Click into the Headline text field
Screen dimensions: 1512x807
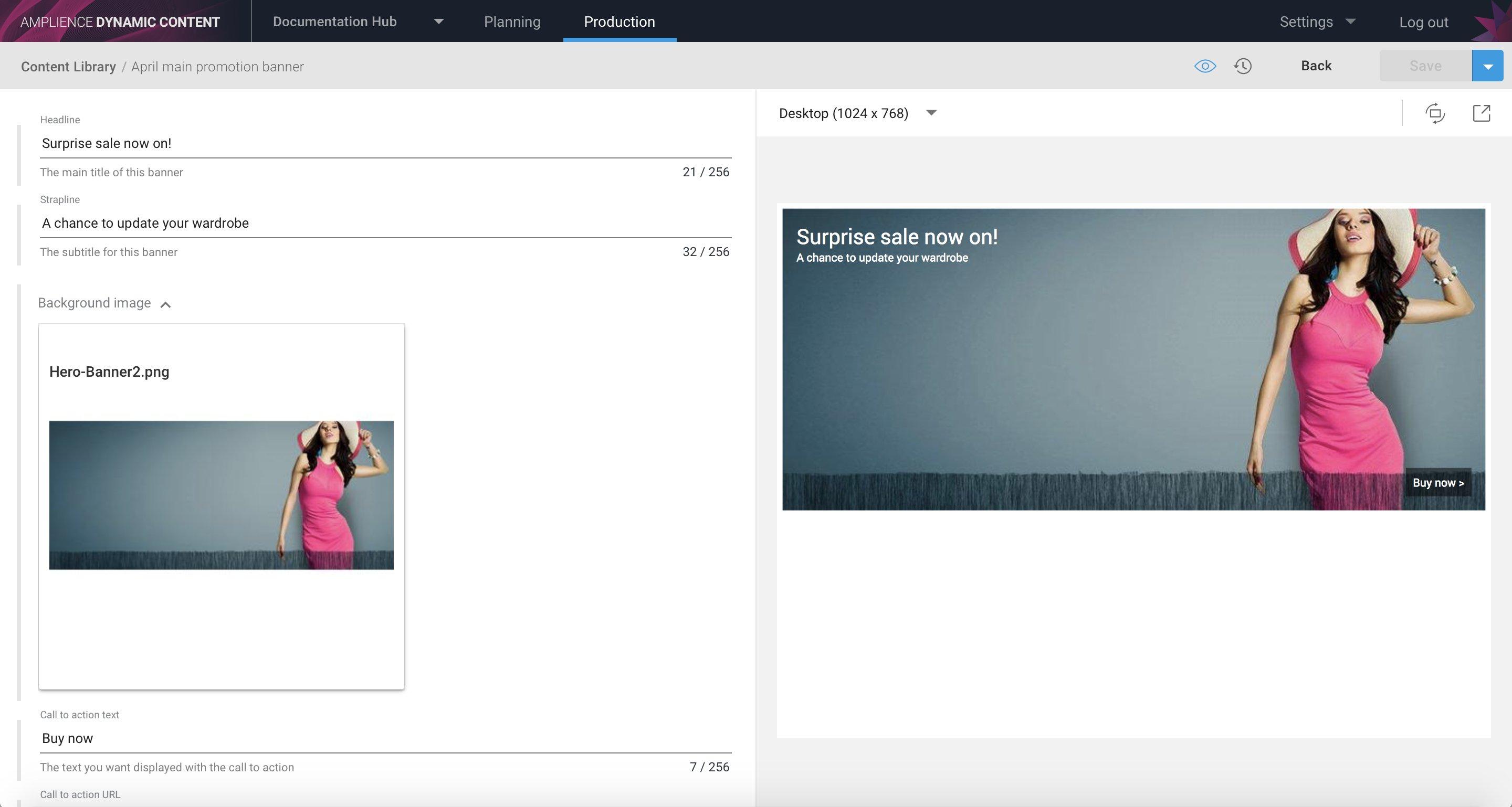(x=385, y=144)
